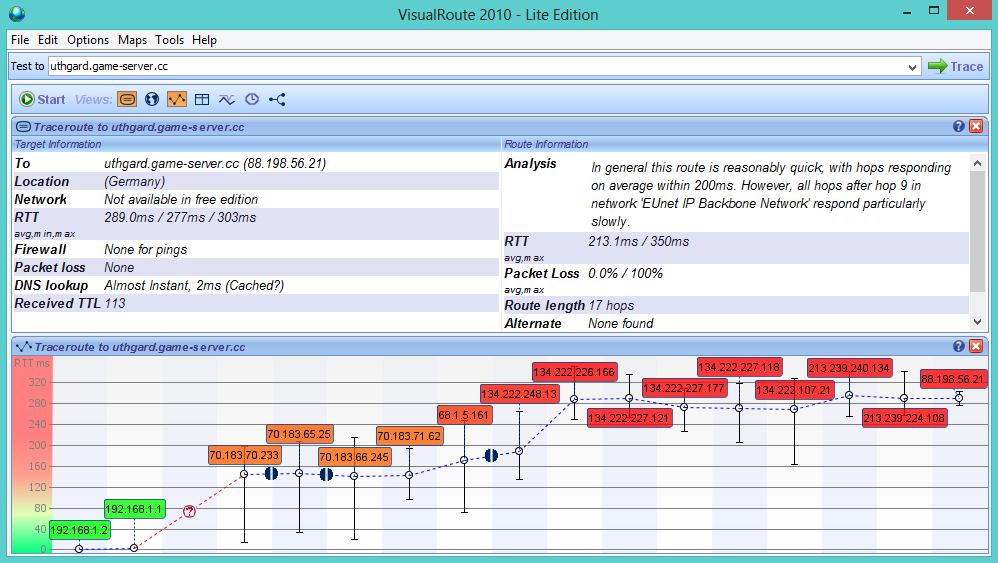Click the Alternate None found value
The width and height of the screenshot is (998, 563).
pos(621,323)
